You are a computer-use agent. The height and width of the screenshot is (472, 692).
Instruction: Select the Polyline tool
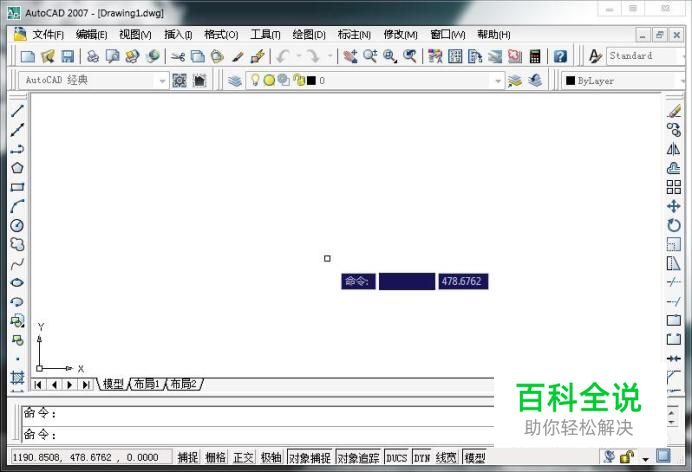pyautogui.click(x=17, y=149)
